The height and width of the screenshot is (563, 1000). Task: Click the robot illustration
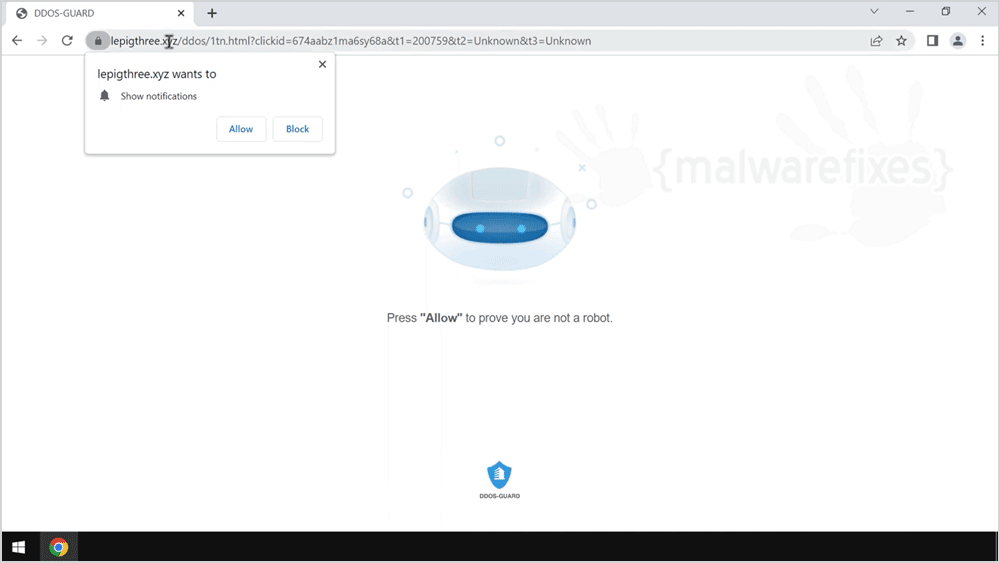point(500,219)
